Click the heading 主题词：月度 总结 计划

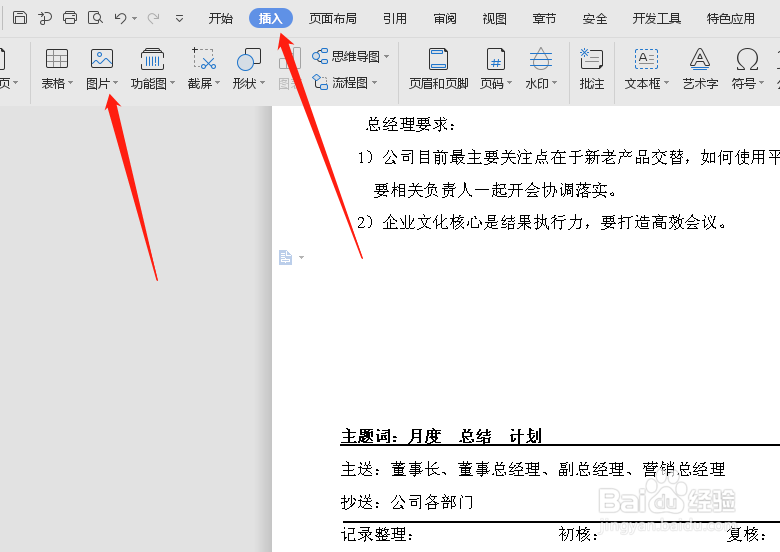pos(441,436)
